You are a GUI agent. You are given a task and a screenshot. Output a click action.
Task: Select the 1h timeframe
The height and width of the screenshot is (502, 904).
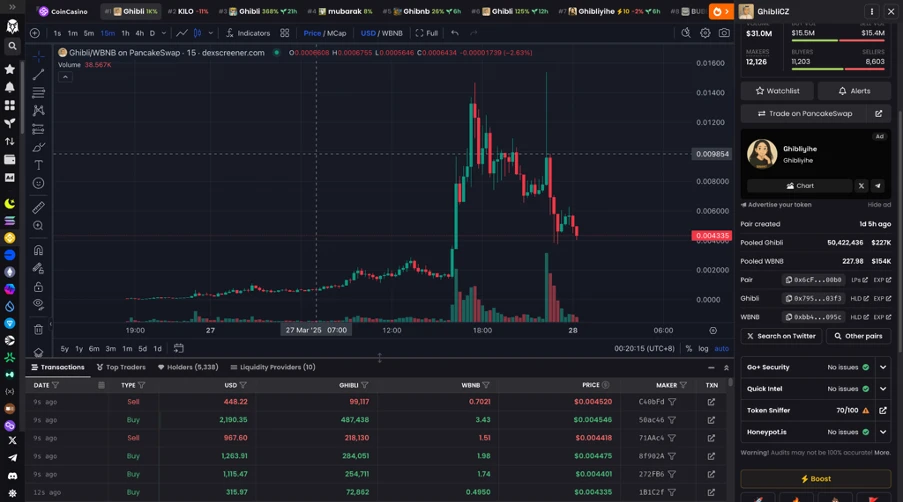(x=125, y=33)
